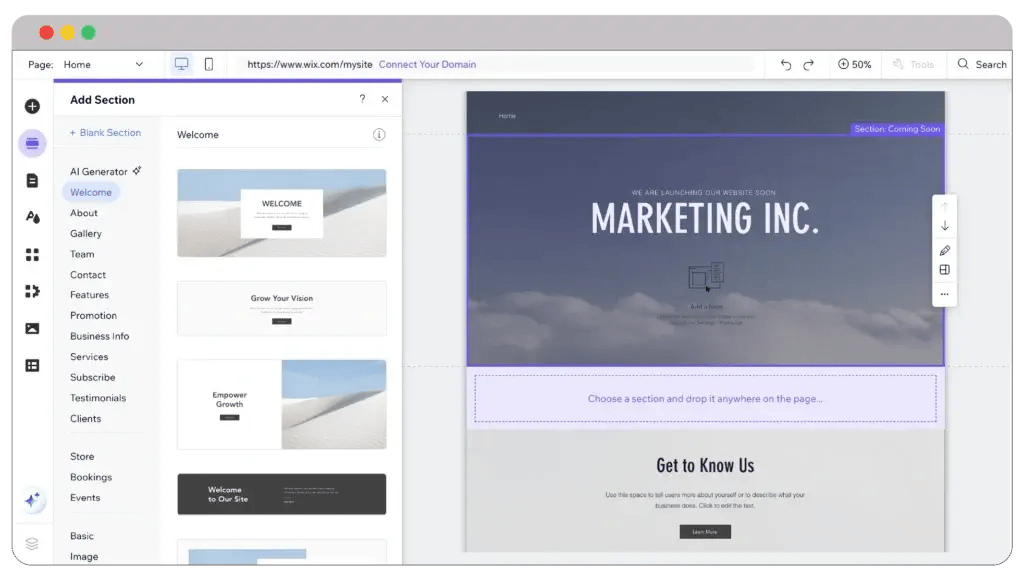Select the Testimonials section category
The height and width of the screenshot is (570, 1024).
(x=98, y=398)
